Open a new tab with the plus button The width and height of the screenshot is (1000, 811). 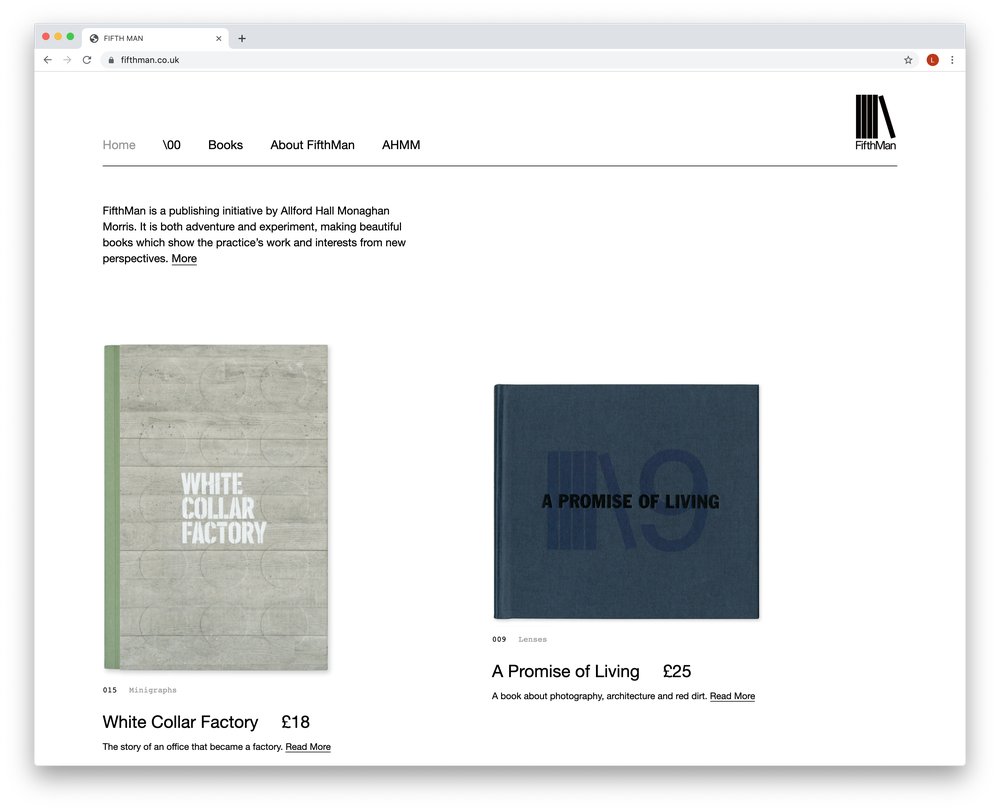click(242, 38)
